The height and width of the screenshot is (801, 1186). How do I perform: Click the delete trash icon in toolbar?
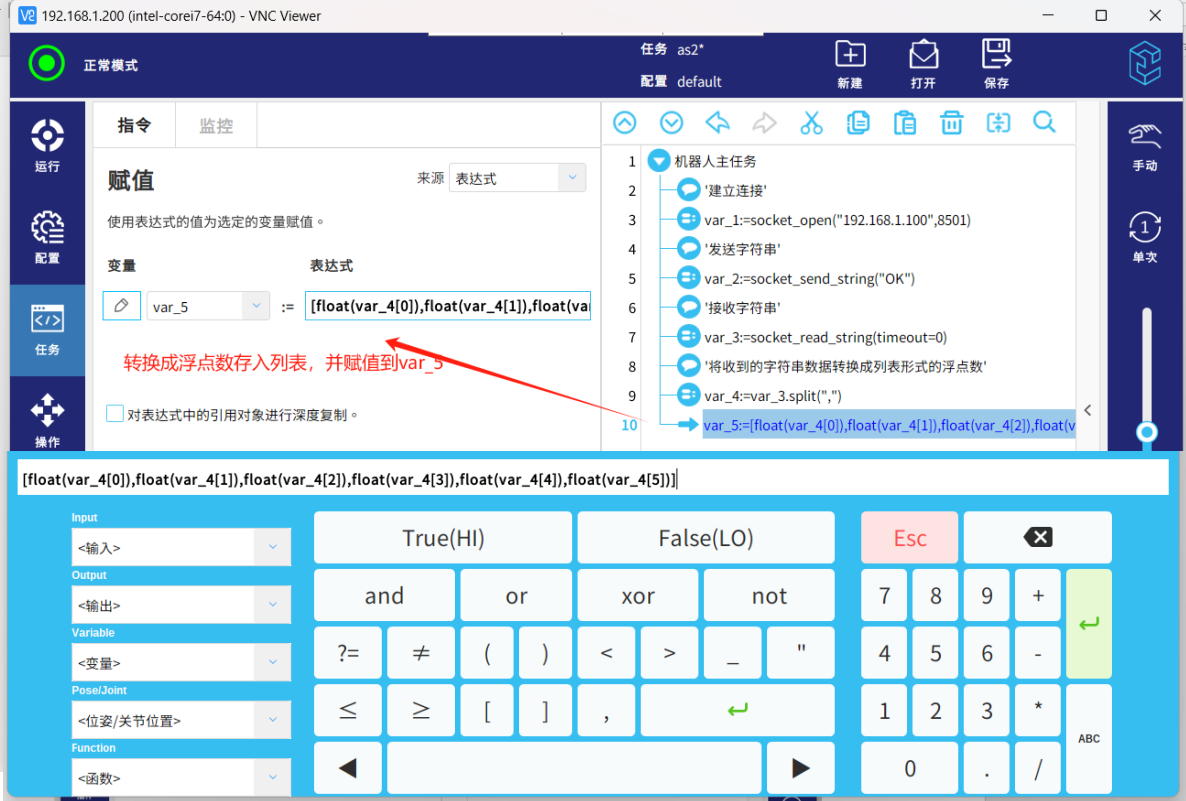(x=951, y=123)
